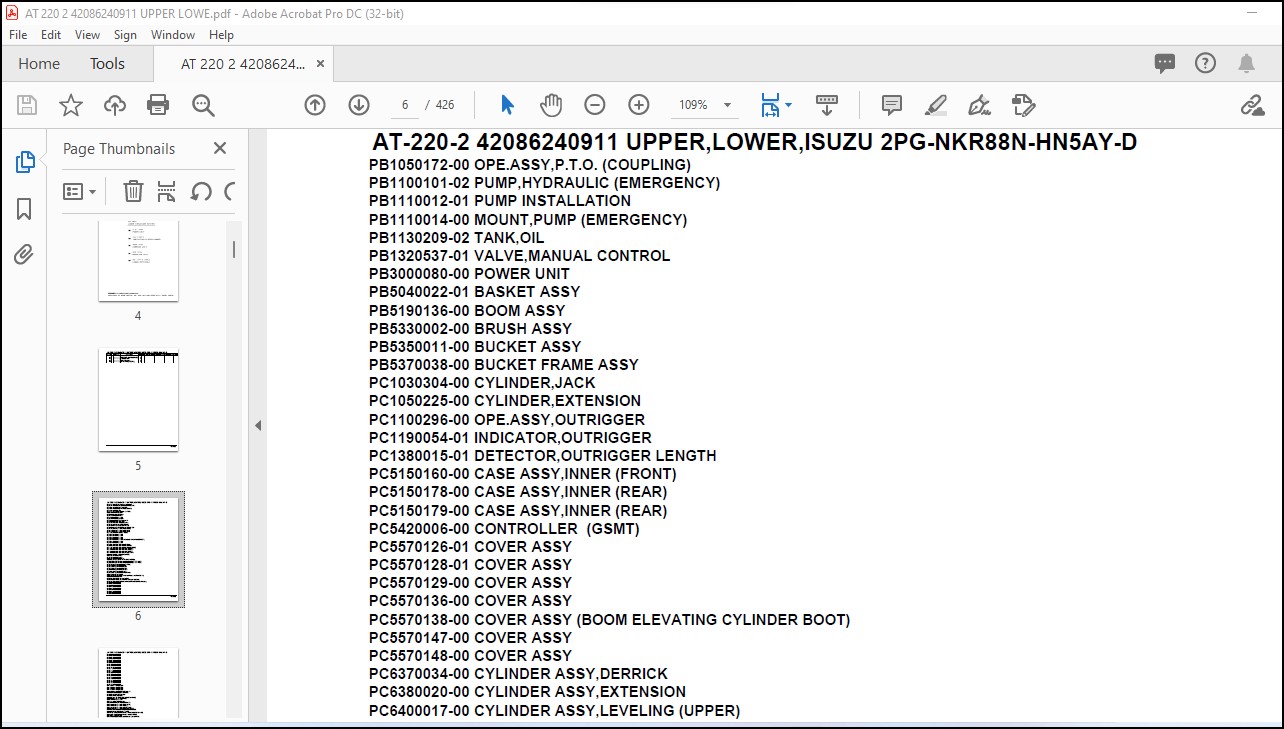This screenshot has height=729, width=1284.
Task: Click line PC6400017-00 CYLINDER ASSY,LEVELING (UPPER)
Action: pyautogui.click(x=555, y=710)
